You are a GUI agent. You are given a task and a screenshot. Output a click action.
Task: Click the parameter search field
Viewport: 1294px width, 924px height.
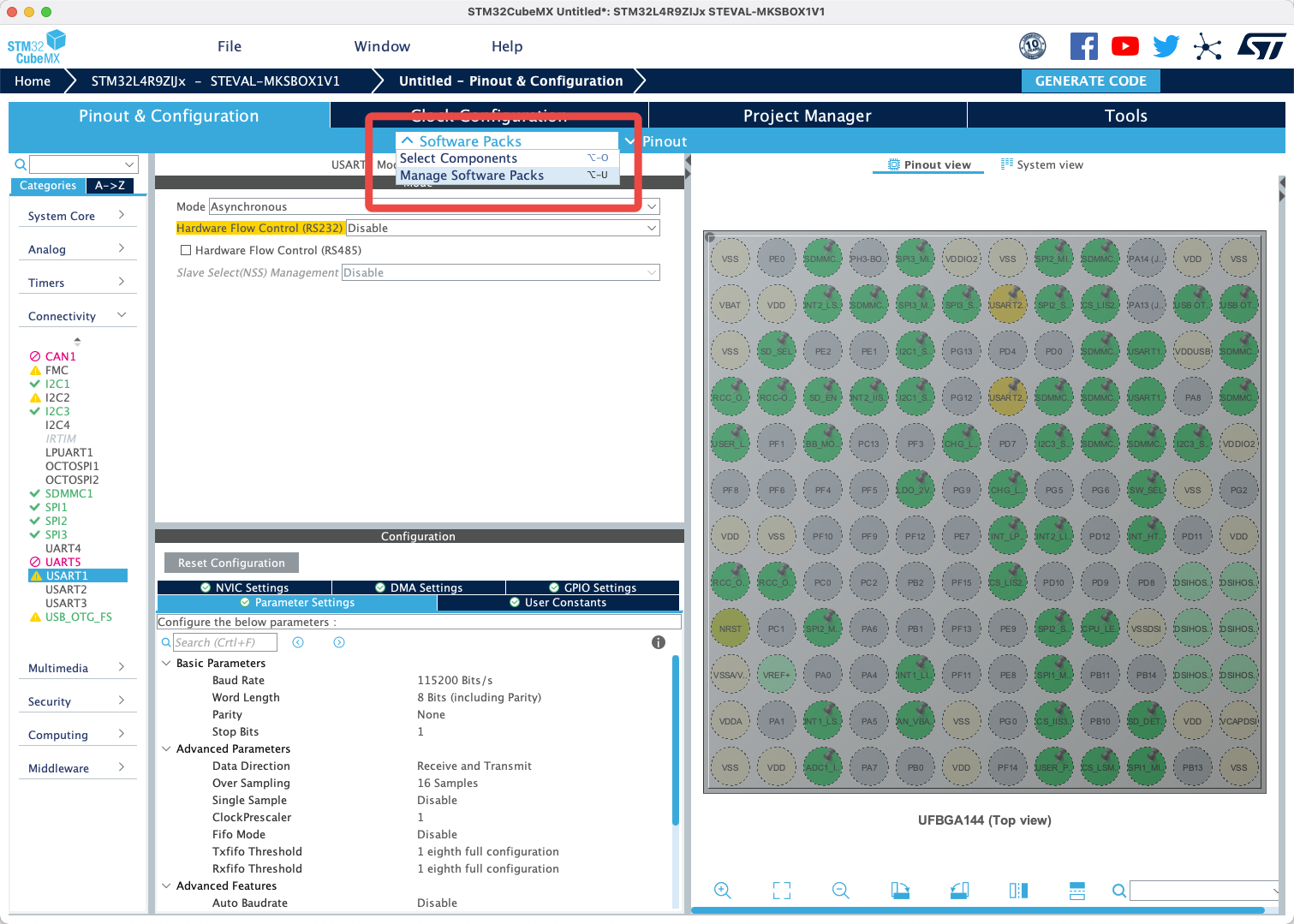pyautogui.click(x=225, y=642)
